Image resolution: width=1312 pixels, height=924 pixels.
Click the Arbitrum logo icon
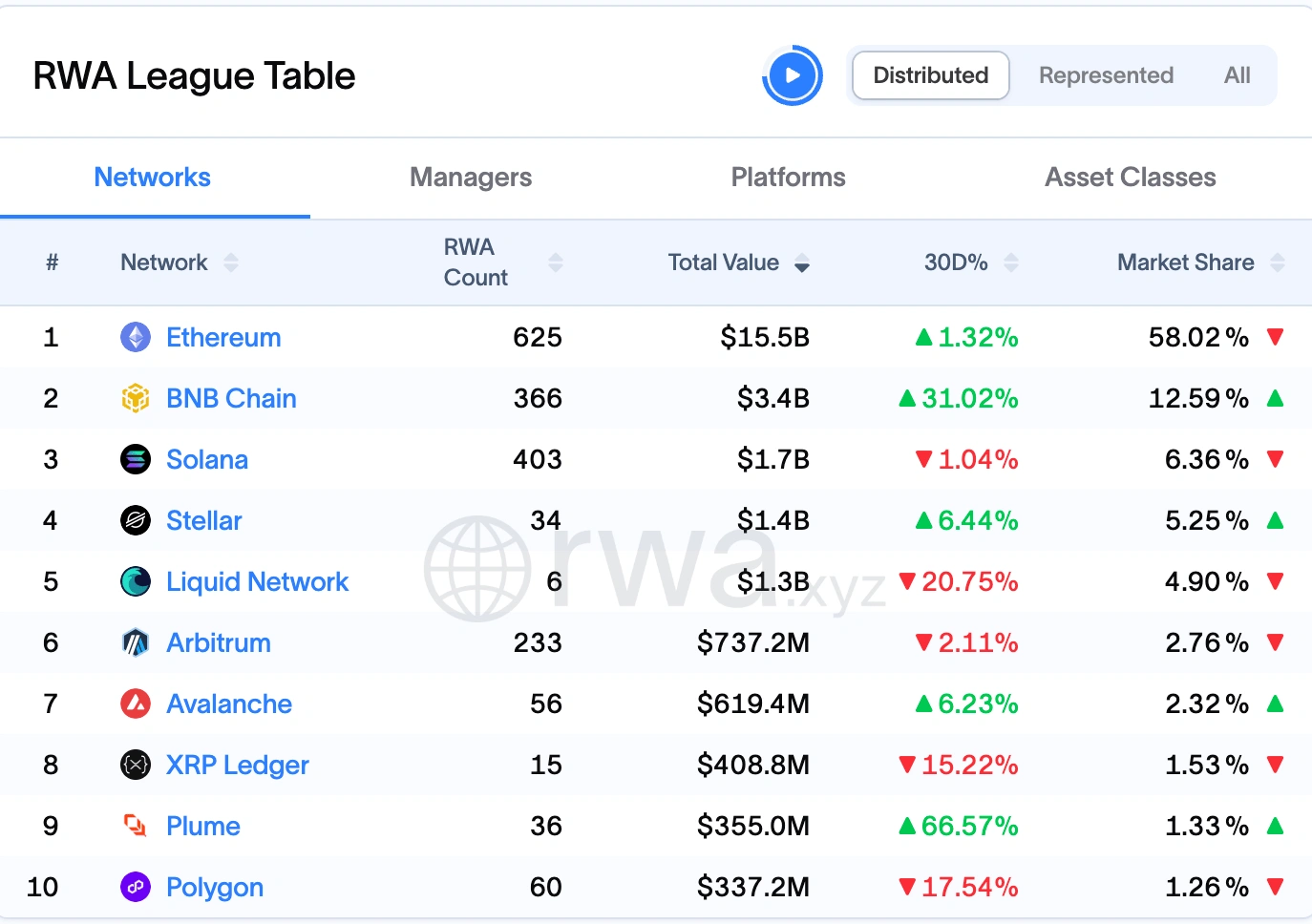(x=136, y=642)
